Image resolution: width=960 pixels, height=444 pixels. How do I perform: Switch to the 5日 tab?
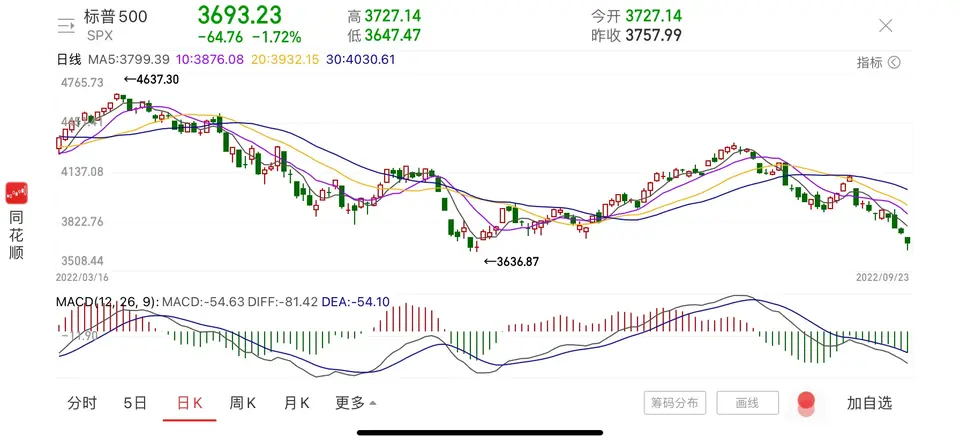(x=135, y=403)
